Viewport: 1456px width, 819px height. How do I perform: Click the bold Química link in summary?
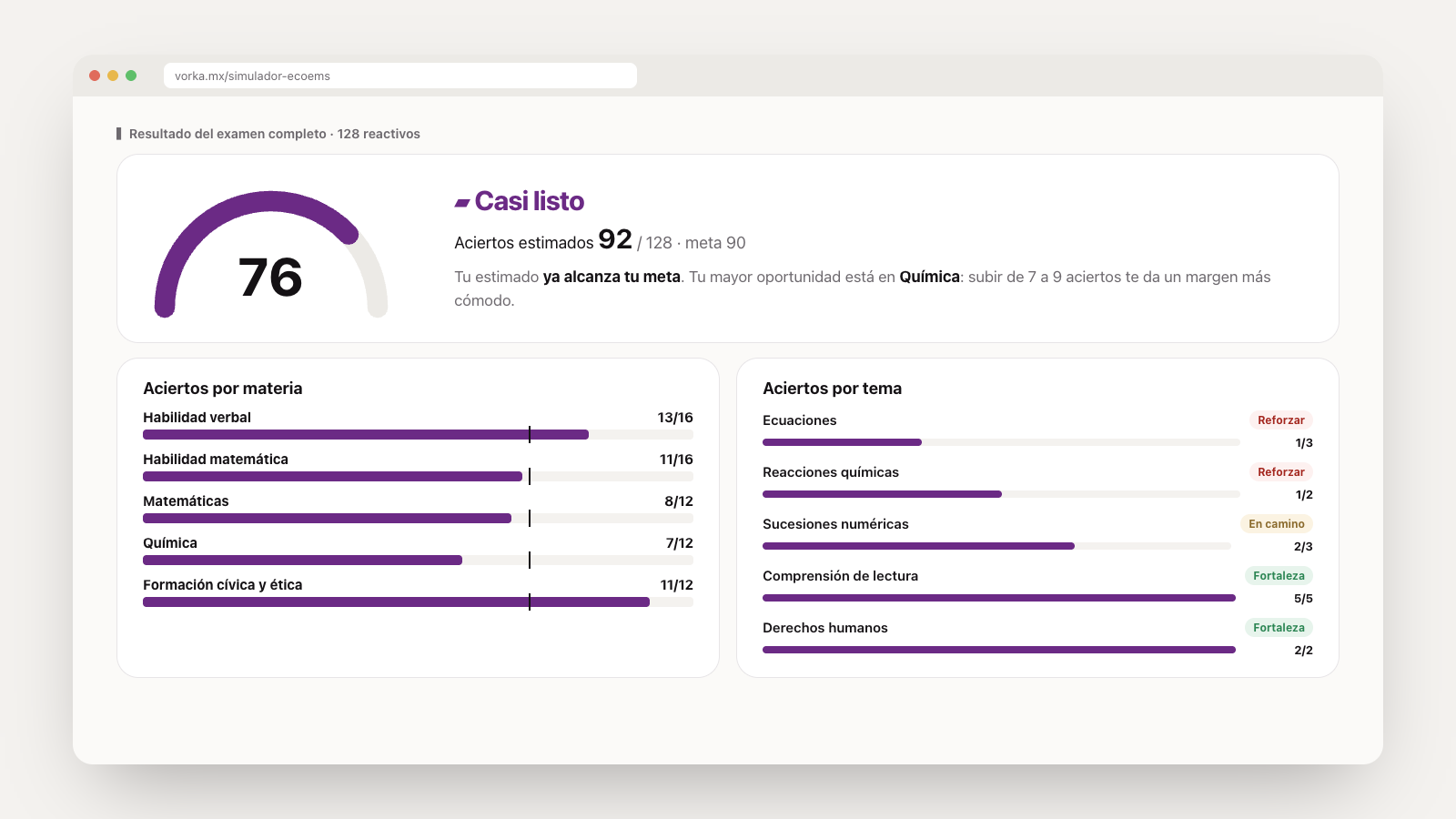tap(929, 277)
